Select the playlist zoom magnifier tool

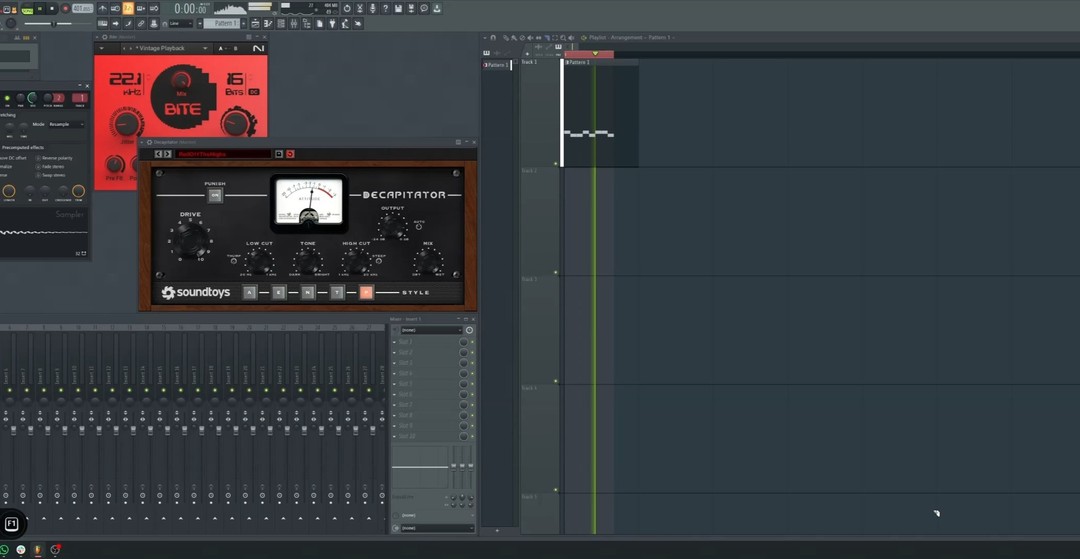coord(563,38)
